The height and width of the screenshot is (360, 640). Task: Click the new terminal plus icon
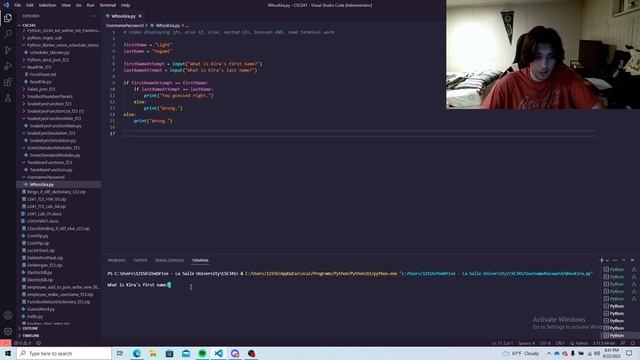[x=601, y=260]
